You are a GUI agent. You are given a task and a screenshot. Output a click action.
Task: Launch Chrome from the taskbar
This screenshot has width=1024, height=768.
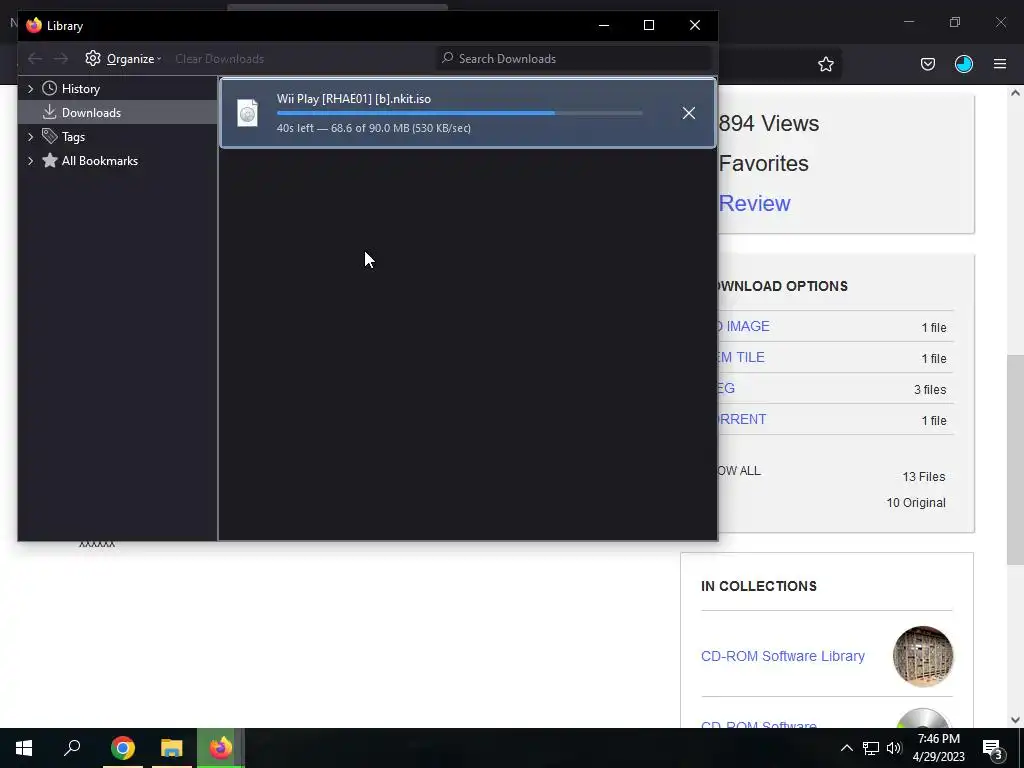[122, 748]
